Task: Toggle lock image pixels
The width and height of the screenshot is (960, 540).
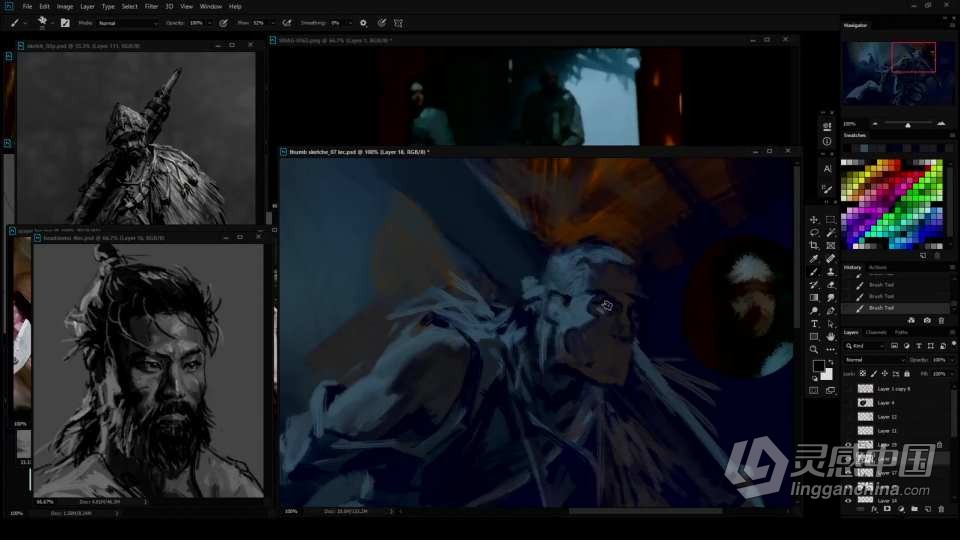Action: tap(874, 373)
